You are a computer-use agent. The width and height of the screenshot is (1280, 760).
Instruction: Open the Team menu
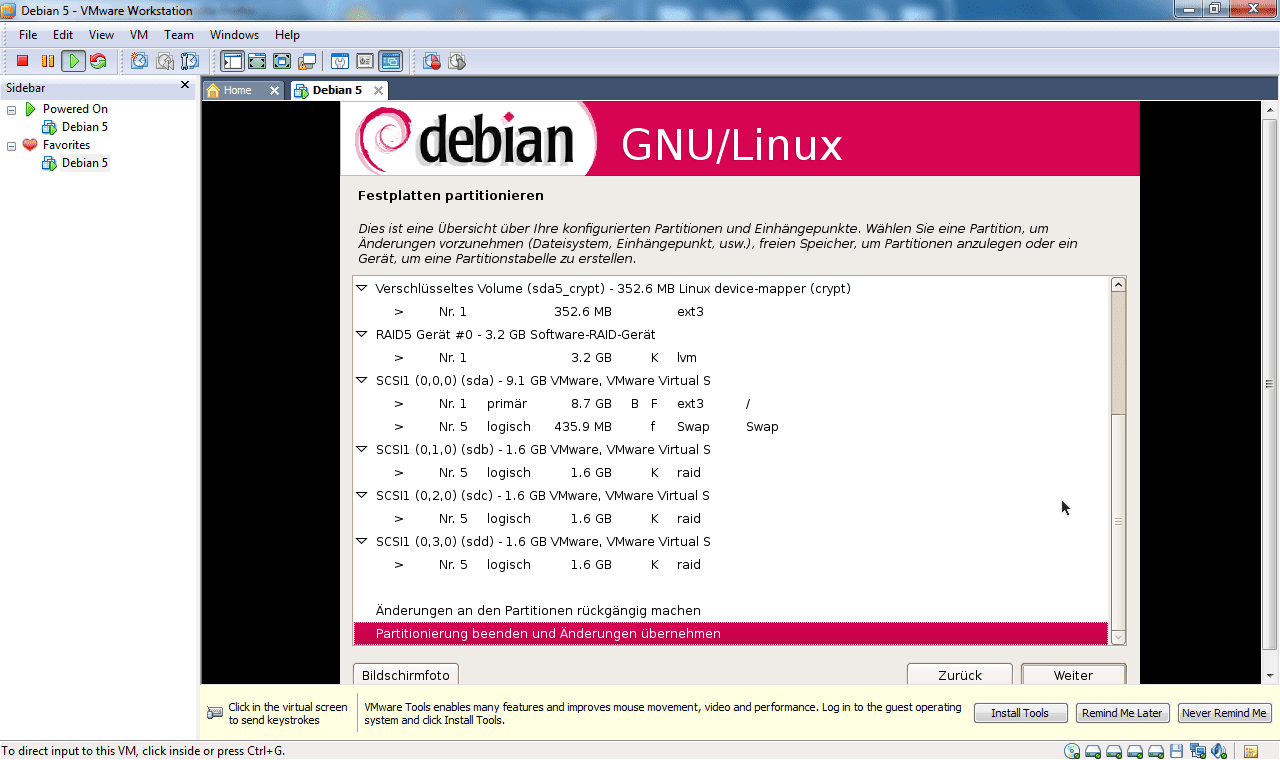[x=179, y=35]
